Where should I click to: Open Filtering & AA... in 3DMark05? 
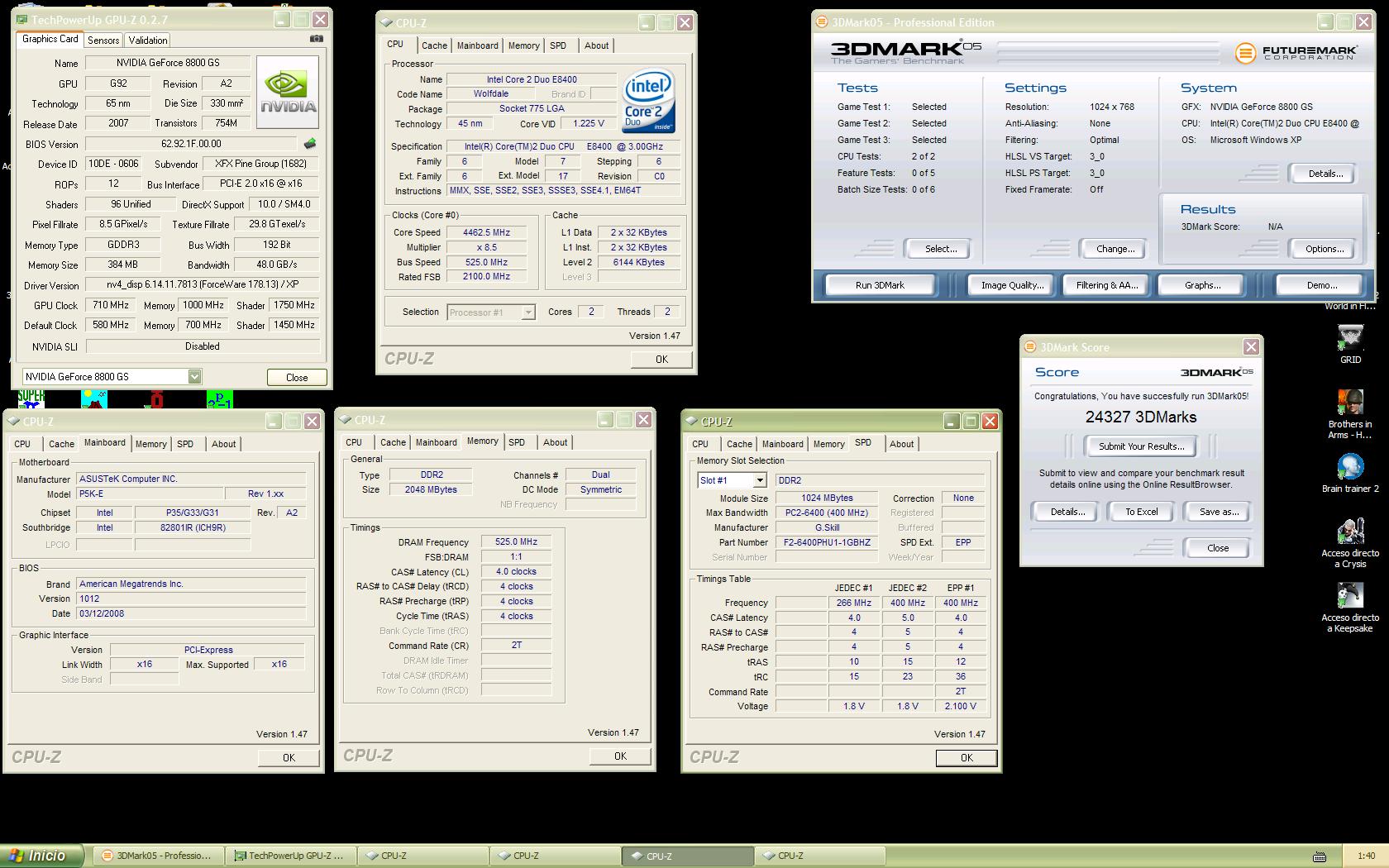click(1107, 285)
